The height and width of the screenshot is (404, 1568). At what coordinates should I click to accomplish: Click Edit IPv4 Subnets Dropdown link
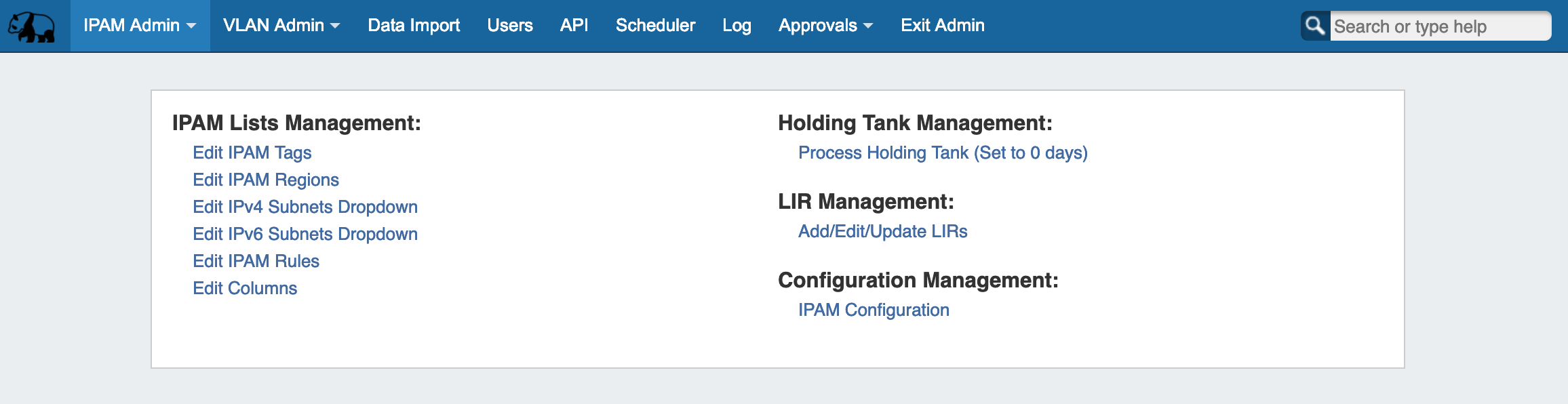305,207
